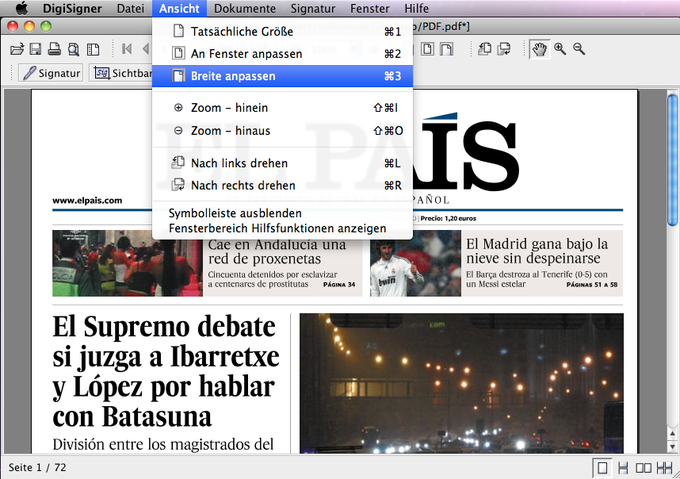Choose An Fenster anpassen entry
Screen dimensions: 680x479
point(282,53)
